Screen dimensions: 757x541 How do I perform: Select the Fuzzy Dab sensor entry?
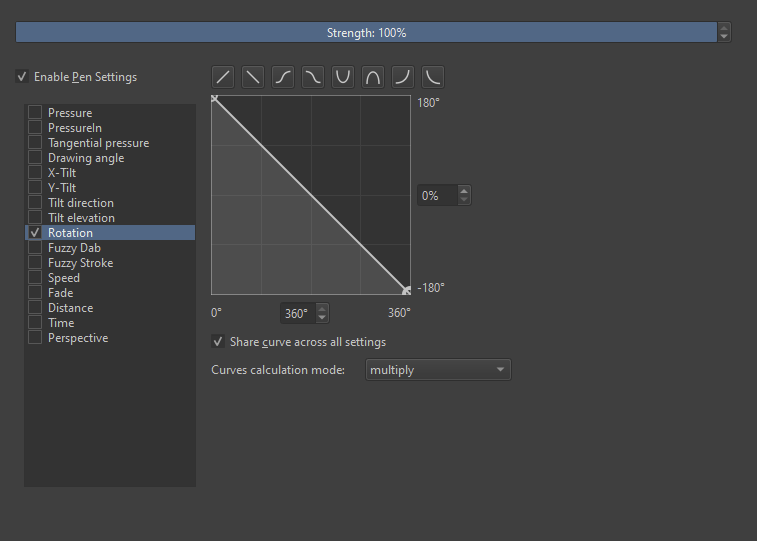(x=74, y=248)
